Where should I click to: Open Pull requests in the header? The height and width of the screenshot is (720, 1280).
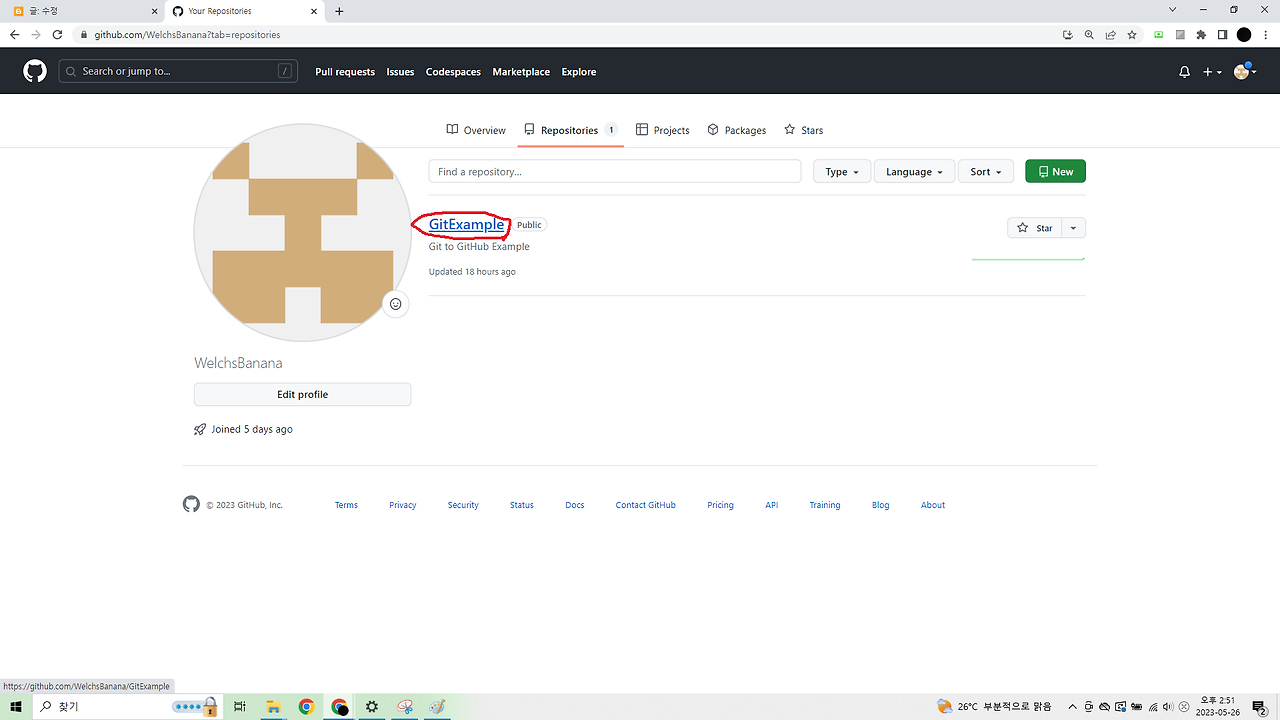pyautogui.click(x=345, y=72)
